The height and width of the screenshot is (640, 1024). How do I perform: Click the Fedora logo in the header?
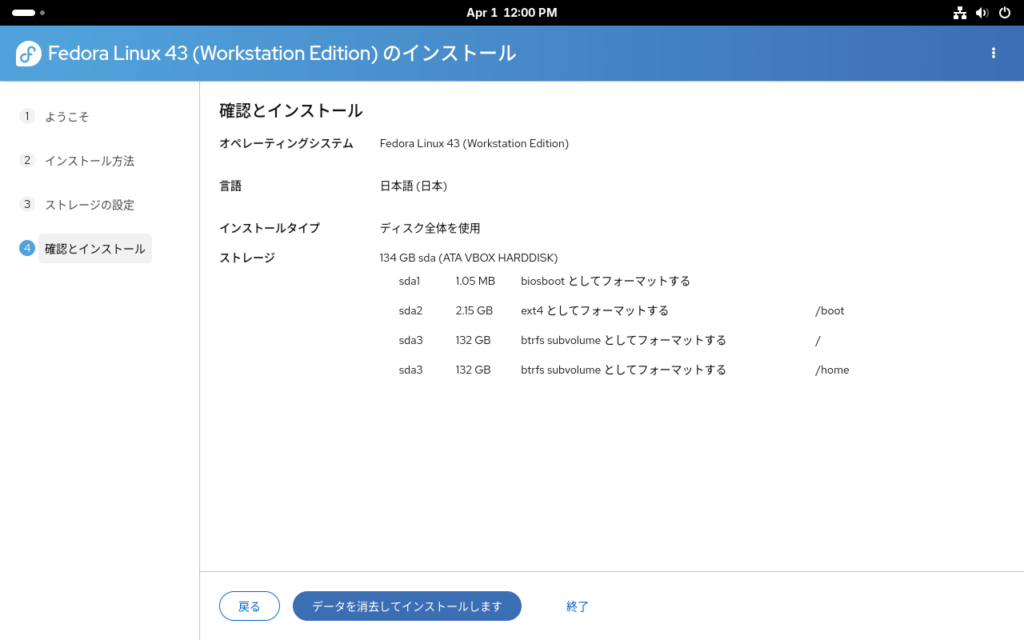[x=28, y=54]
